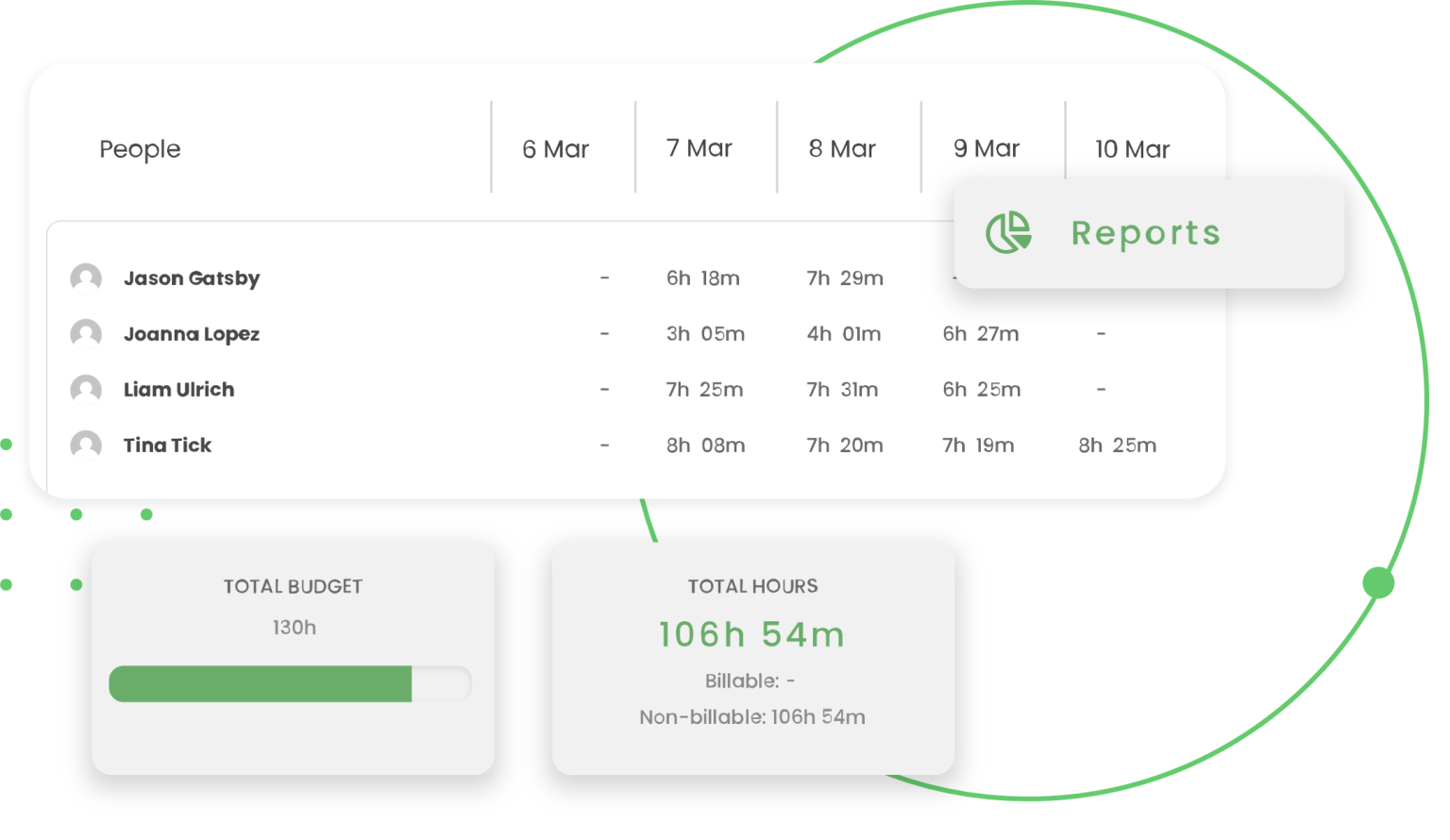Click Jason Gatsby's avatar icon

[x=86, y=277]
